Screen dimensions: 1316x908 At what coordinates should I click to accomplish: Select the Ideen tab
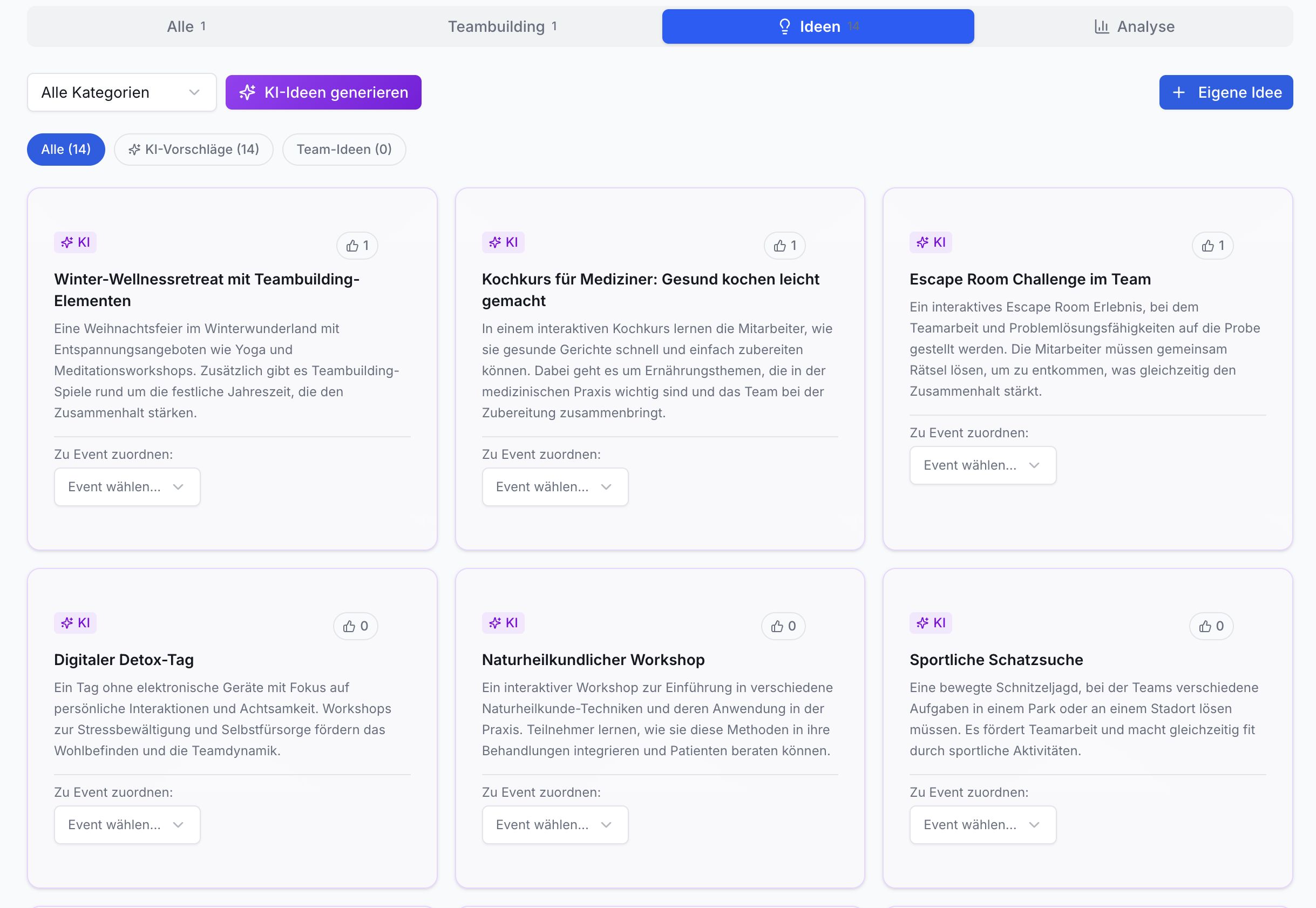pos(818,27)
